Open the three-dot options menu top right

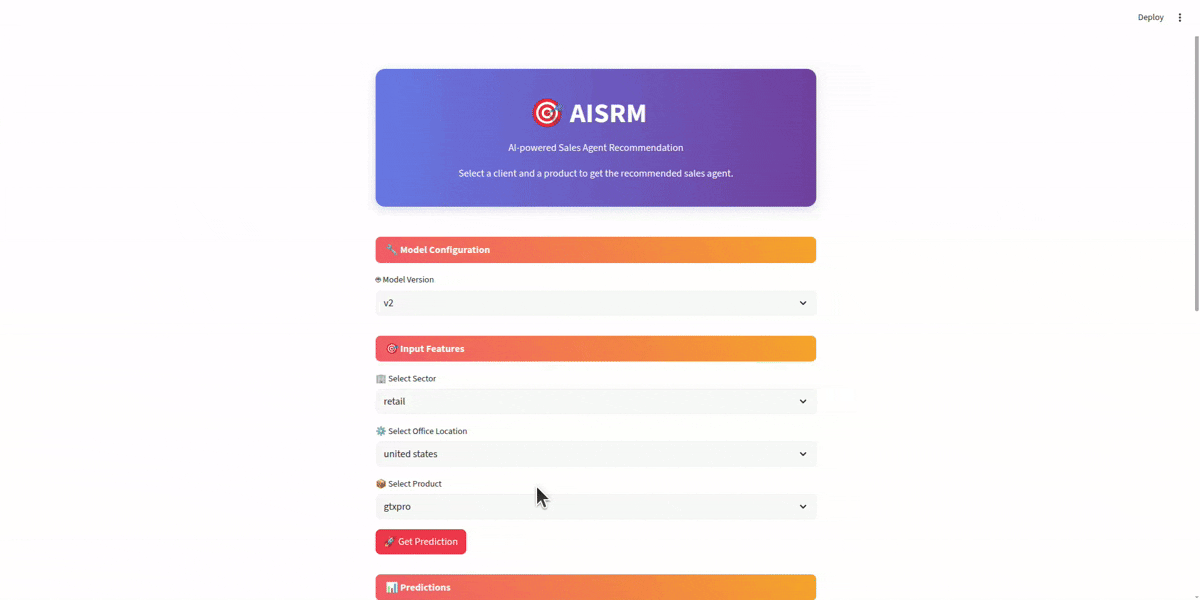[1180, 17]
